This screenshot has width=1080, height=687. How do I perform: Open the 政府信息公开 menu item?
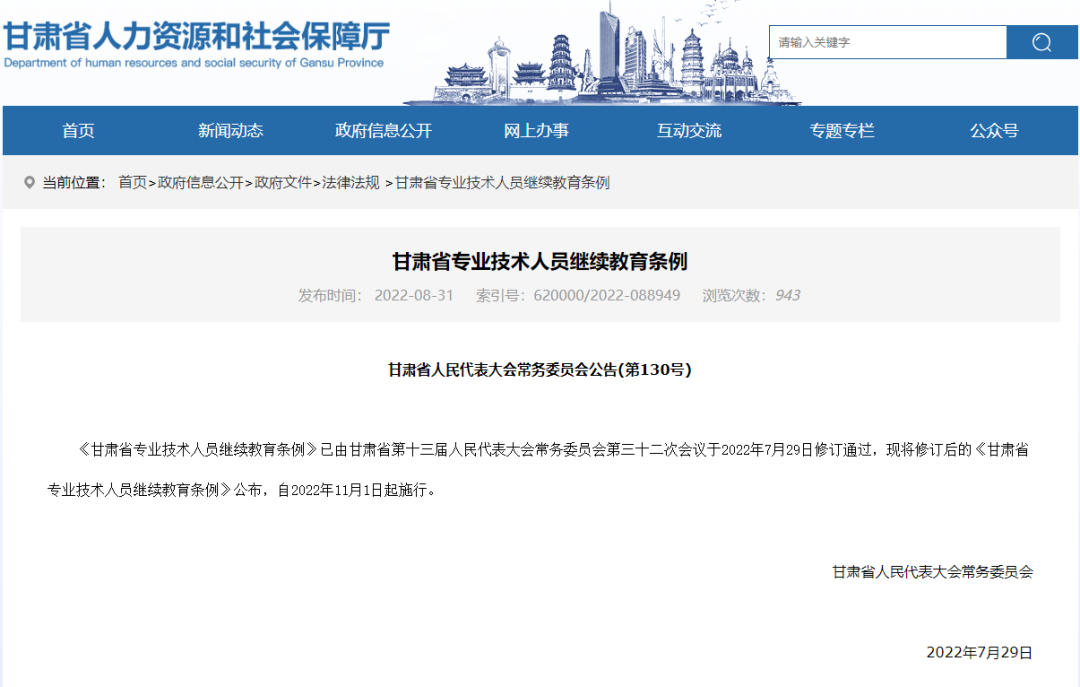pyautogui.click(x=383, y=130)
